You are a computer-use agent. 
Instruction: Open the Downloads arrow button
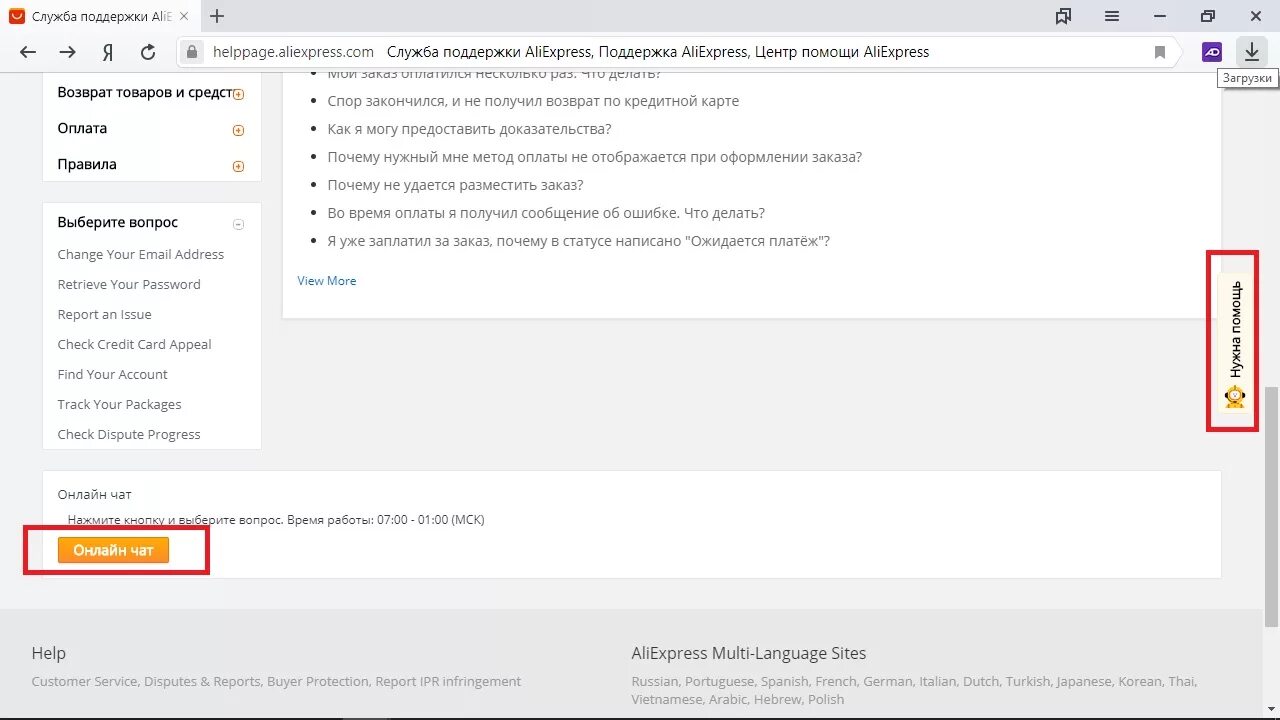click(1251, 52)
